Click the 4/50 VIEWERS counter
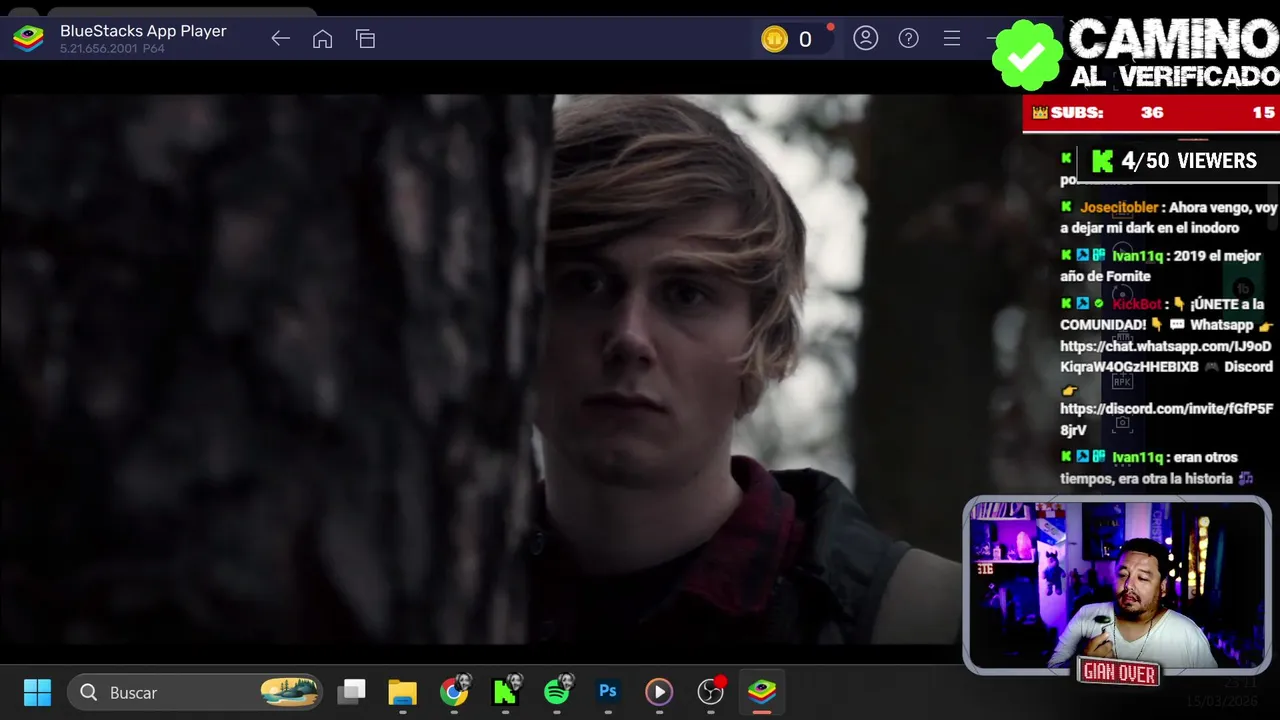Image resolution: width=1280 pixels, height=720 pixels. [1176, 161]
